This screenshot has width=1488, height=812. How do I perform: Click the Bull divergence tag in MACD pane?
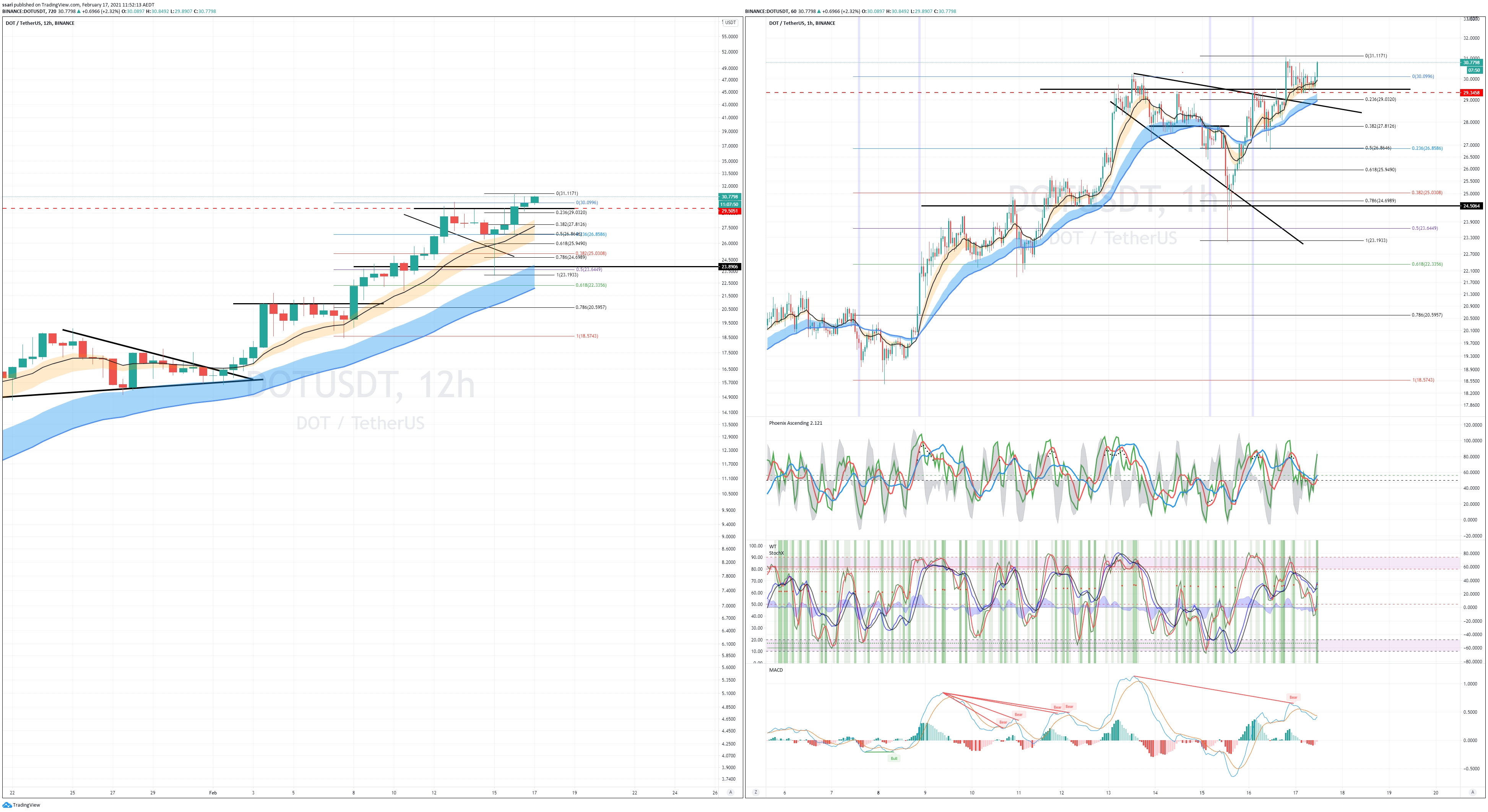893,758
